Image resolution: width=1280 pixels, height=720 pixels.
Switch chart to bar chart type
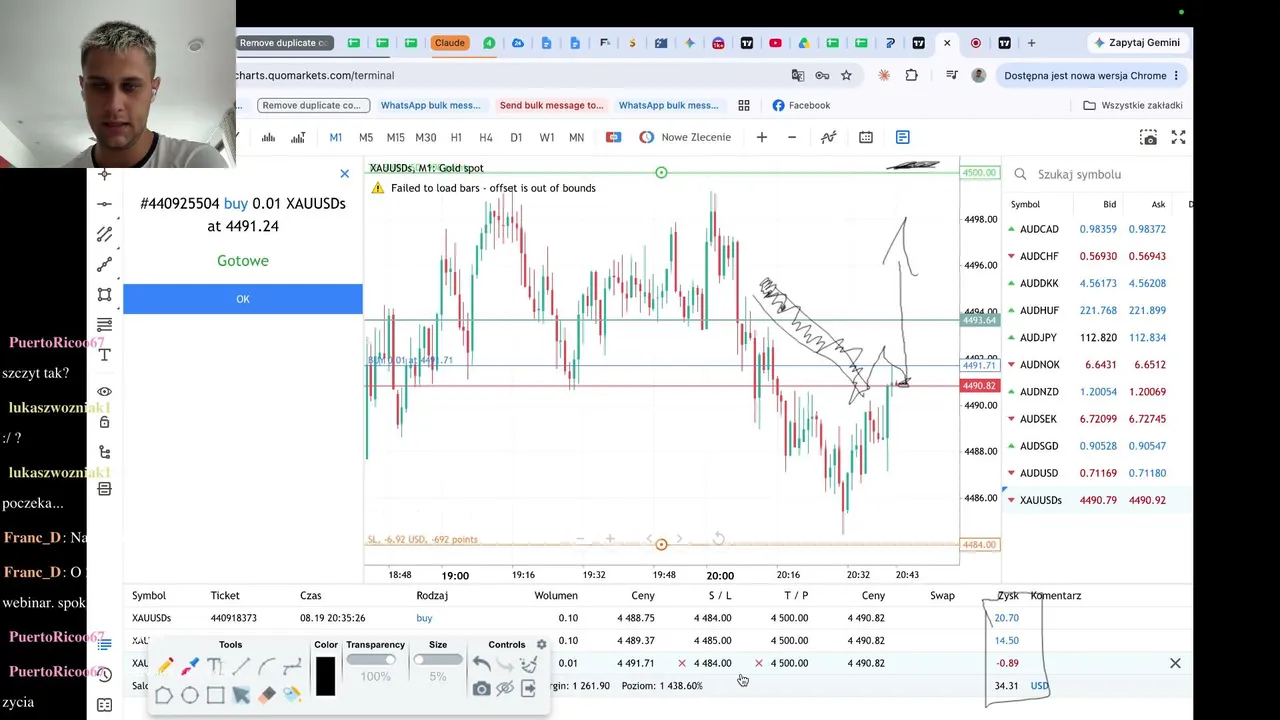point(268,137)
